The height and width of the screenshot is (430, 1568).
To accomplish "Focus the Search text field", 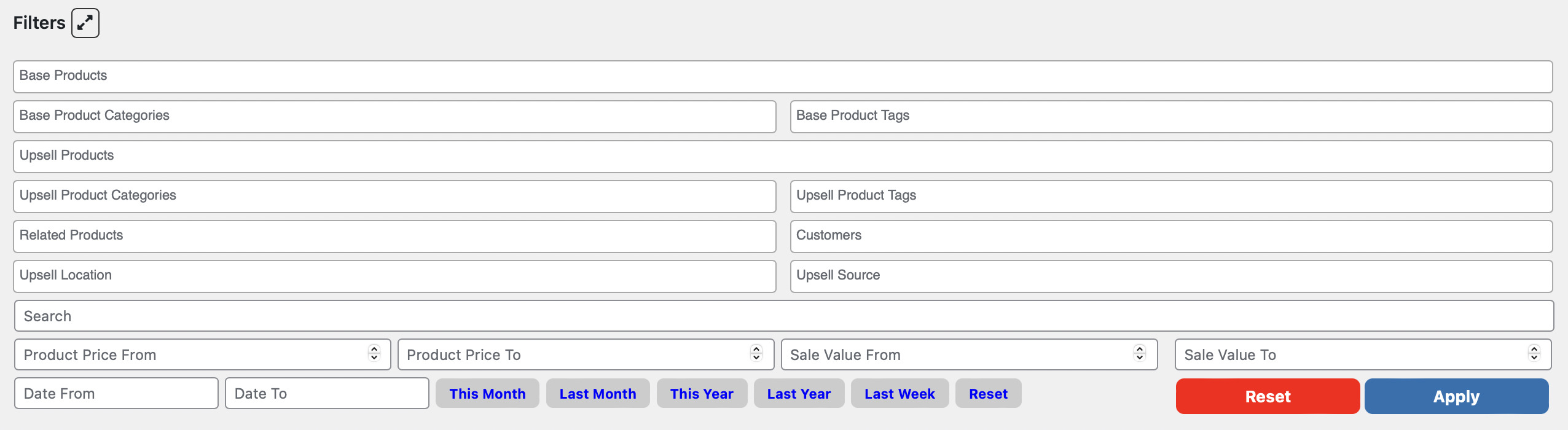I will tap(784, 316).
